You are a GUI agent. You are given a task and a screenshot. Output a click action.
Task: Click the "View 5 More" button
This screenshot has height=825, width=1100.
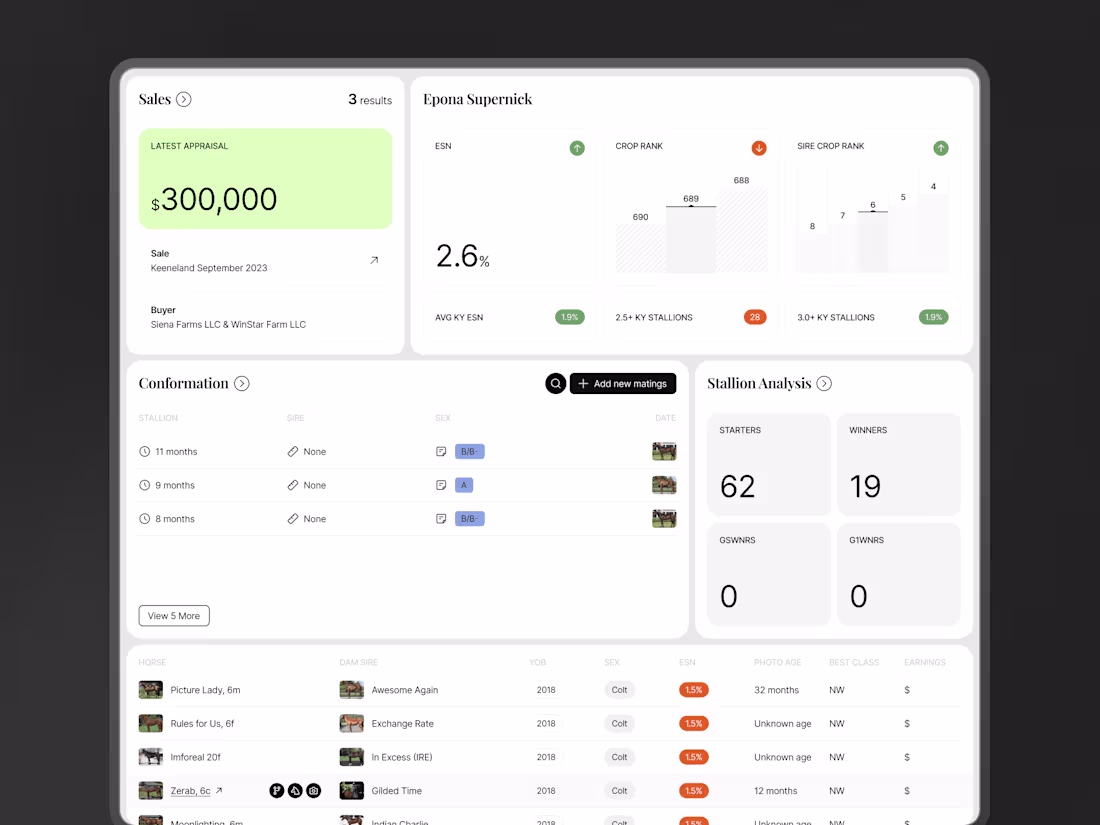point(173,616)
